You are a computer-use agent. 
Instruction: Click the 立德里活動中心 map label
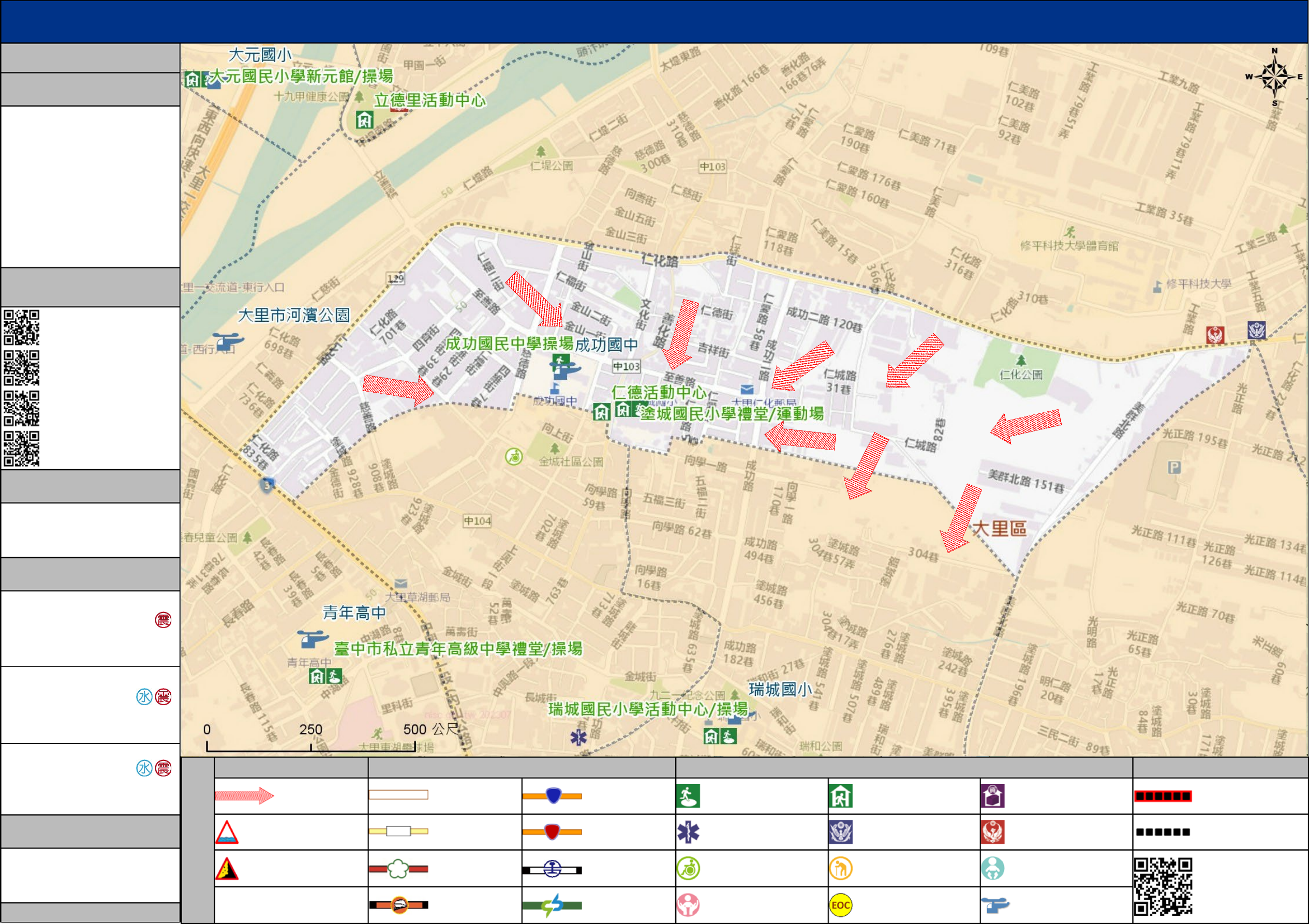coord(429,100)
